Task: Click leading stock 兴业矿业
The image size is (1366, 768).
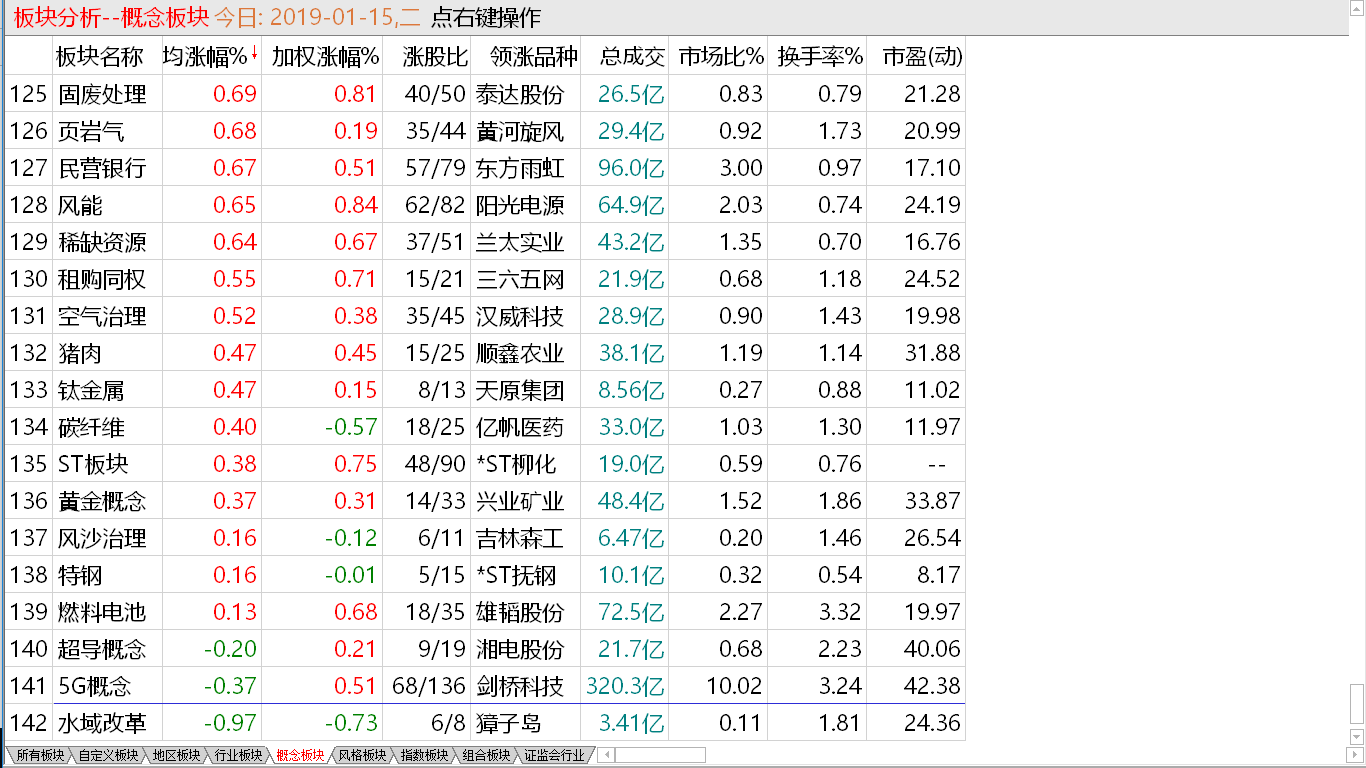Action: (520, 501)
